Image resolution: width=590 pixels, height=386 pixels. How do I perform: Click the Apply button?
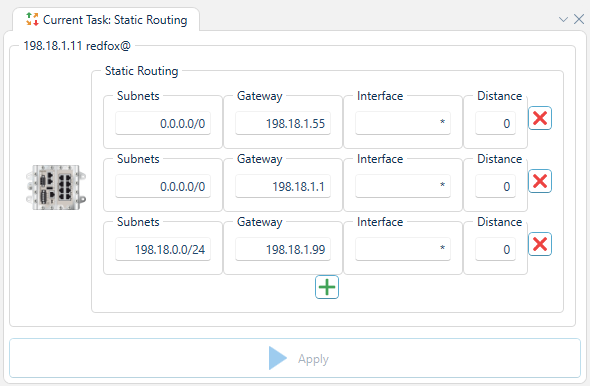(x=295, y=358)
